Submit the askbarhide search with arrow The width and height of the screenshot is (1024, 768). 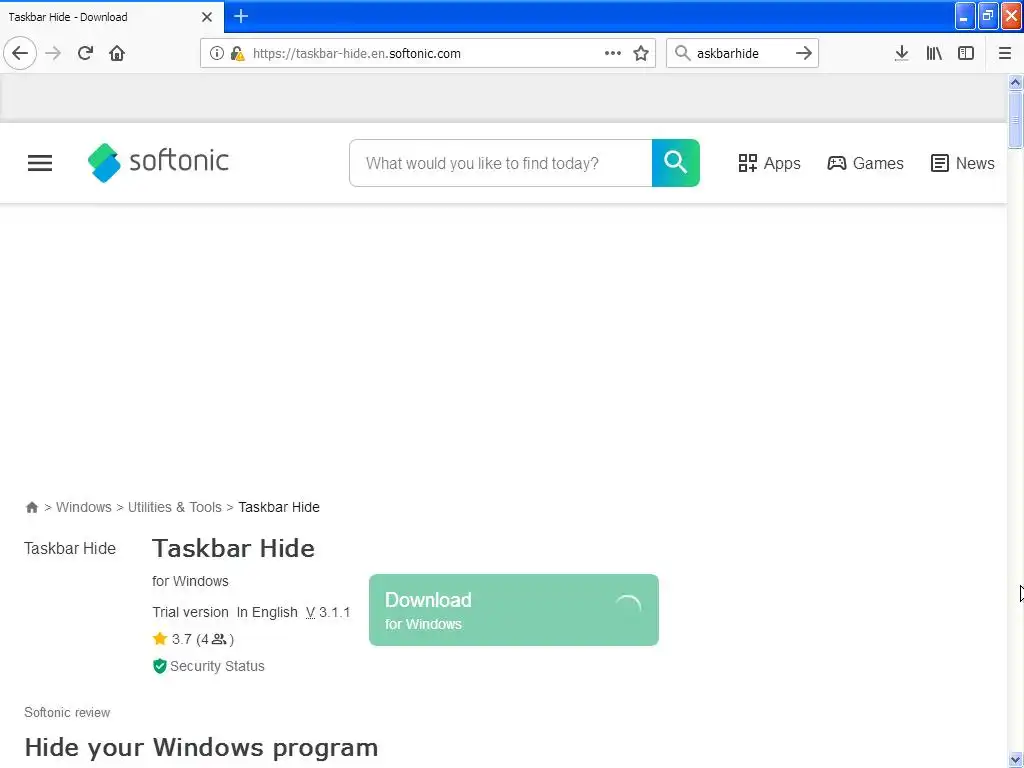[804, 53]
